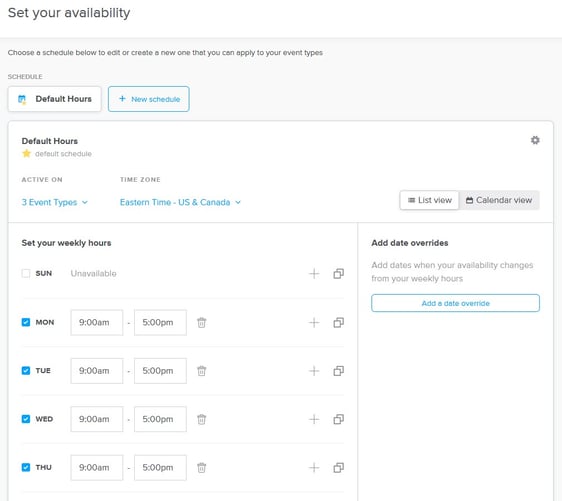562x501 pixels.
Task: Delete the Thursday time interval
Action: tap(202, 468)
